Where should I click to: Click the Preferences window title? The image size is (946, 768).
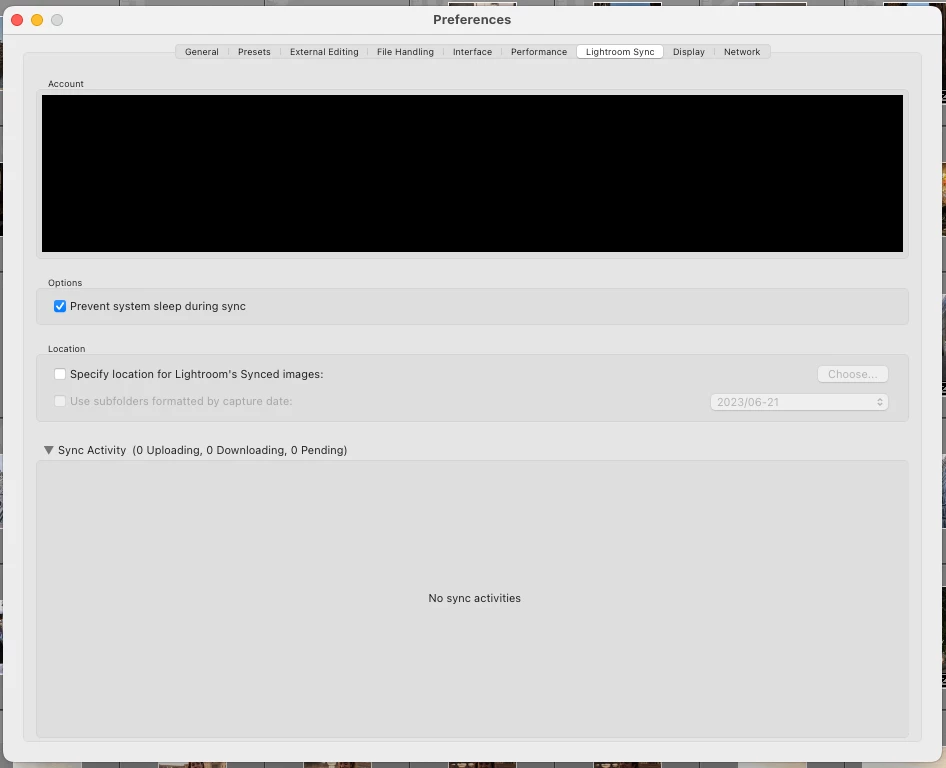pyautogui.click(x=472, y=19)
